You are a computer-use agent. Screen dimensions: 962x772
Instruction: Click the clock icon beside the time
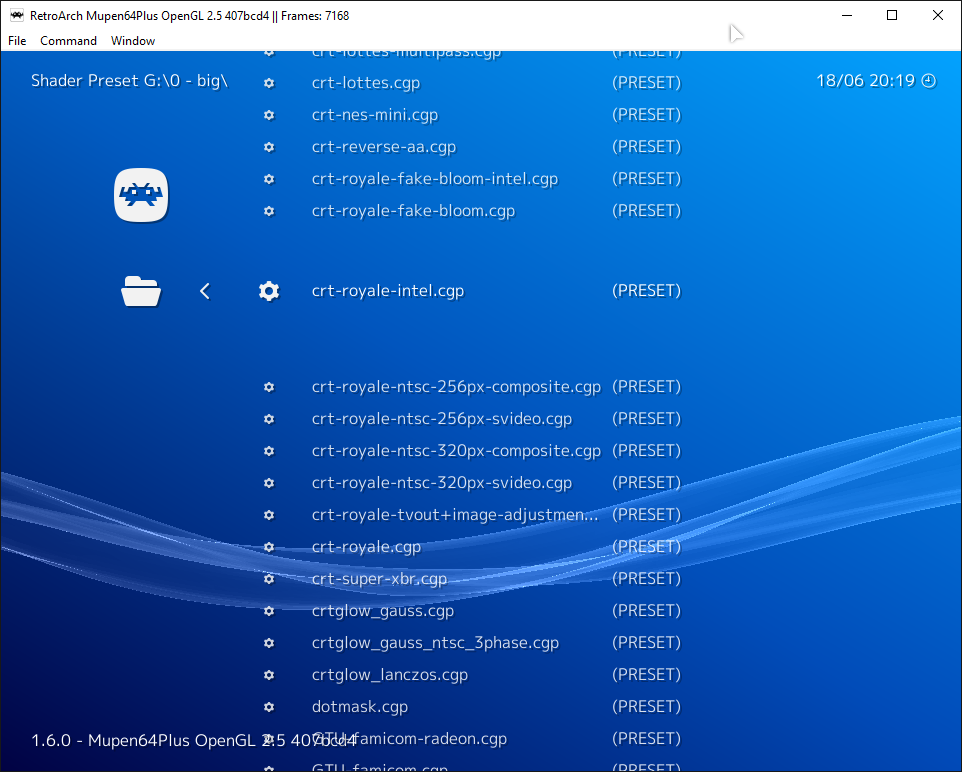pyautogui.click(x=929, y=81)
